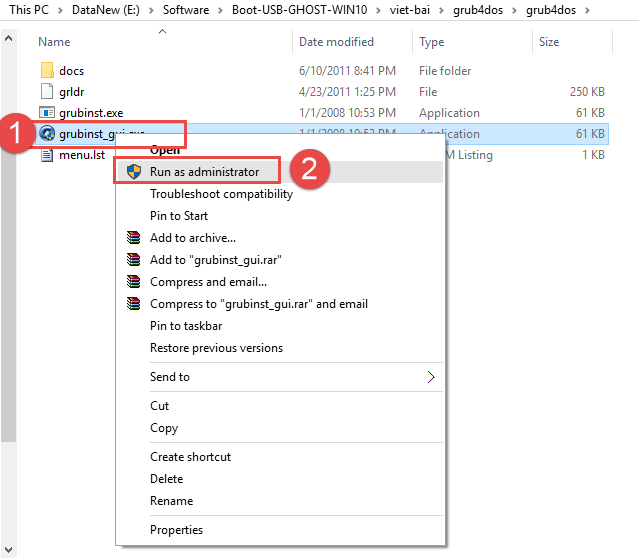Click WinRAR icon next to Add to archive
Image resolution: width=639 pixels, height=560 pixels.
[132, 238]
